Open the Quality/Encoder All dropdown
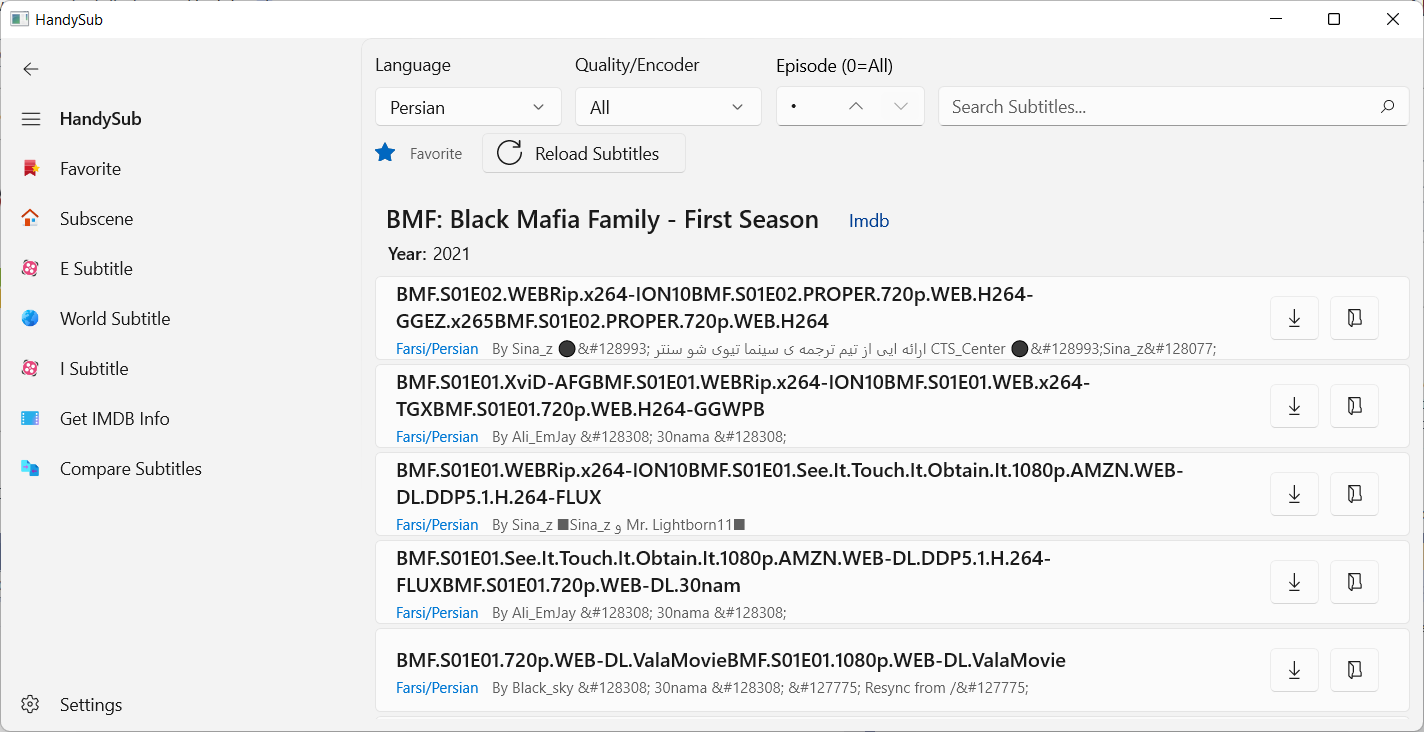Image resolution: width=1424 pixels, height=732 pixels. point(668,107)
